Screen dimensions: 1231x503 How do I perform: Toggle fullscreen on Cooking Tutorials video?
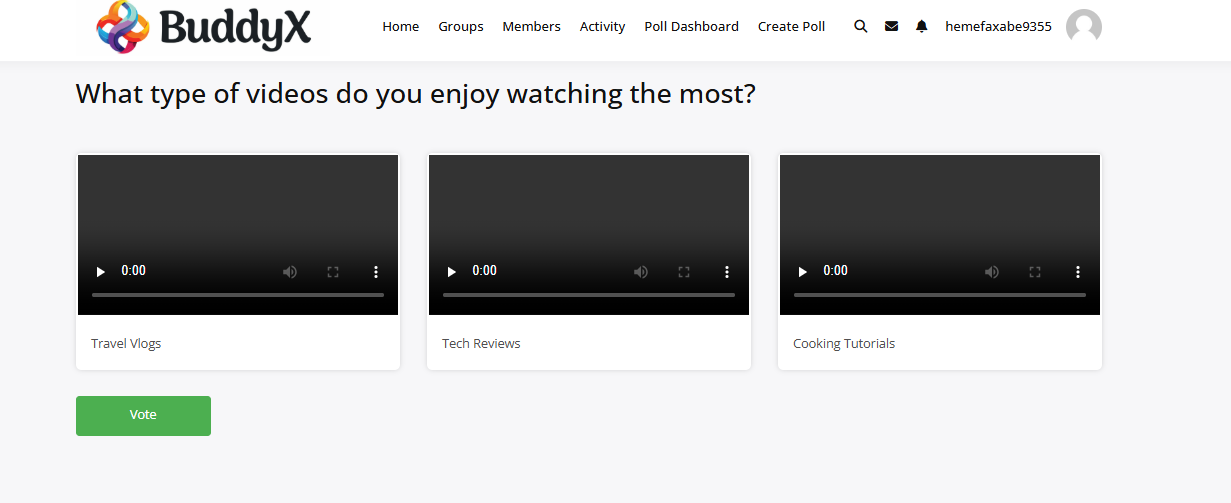click(x=1035, y=271)
